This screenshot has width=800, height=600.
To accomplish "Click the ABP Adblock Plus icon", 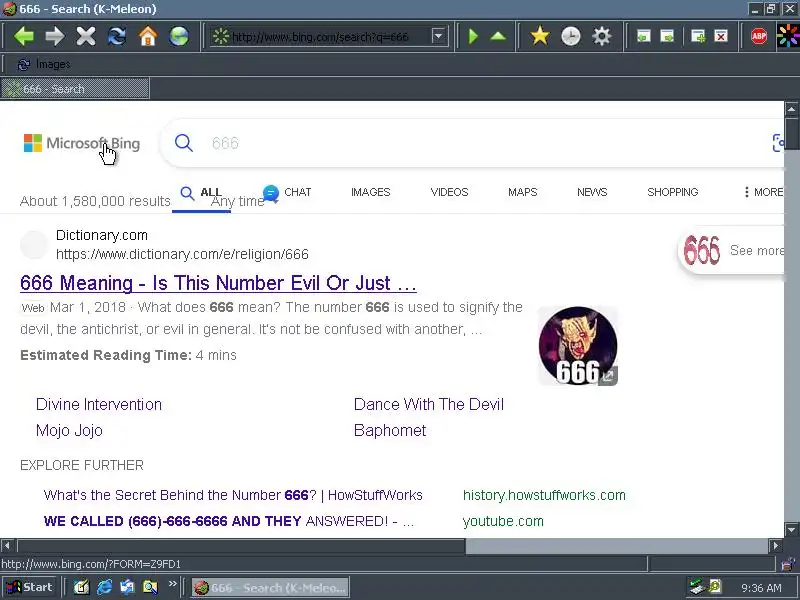I will 759,36.
